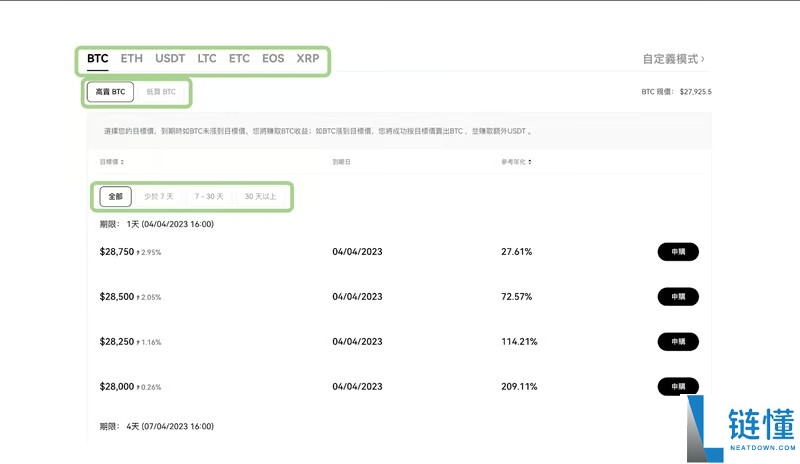Subscribe to the $28,250 target offer
This screenshot has width=800, height=464.
678,341
